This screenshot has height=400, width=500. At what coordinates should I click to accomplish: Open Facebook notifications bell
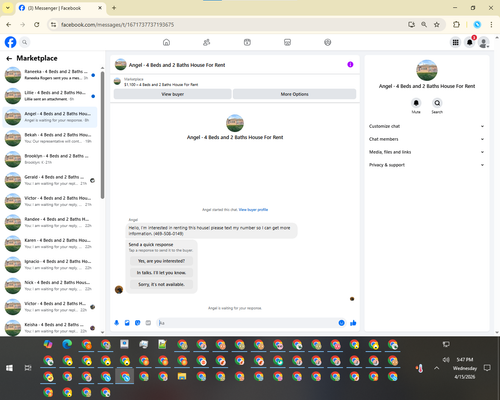[470, 42]
